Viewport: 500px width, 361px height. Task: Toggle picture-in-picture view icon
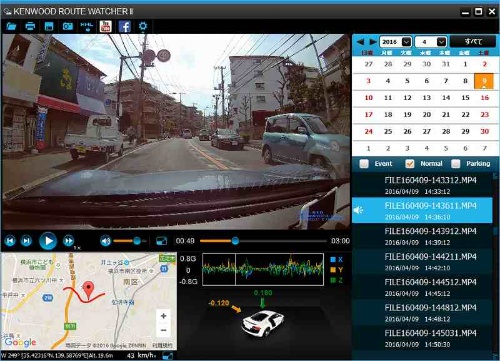(x=161, y=241)
